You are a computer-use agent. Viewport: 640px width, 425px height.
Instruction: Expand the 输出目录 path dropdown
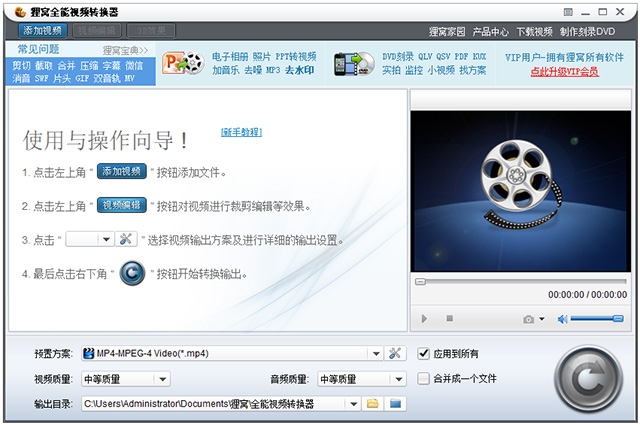[x=354, y=404]
